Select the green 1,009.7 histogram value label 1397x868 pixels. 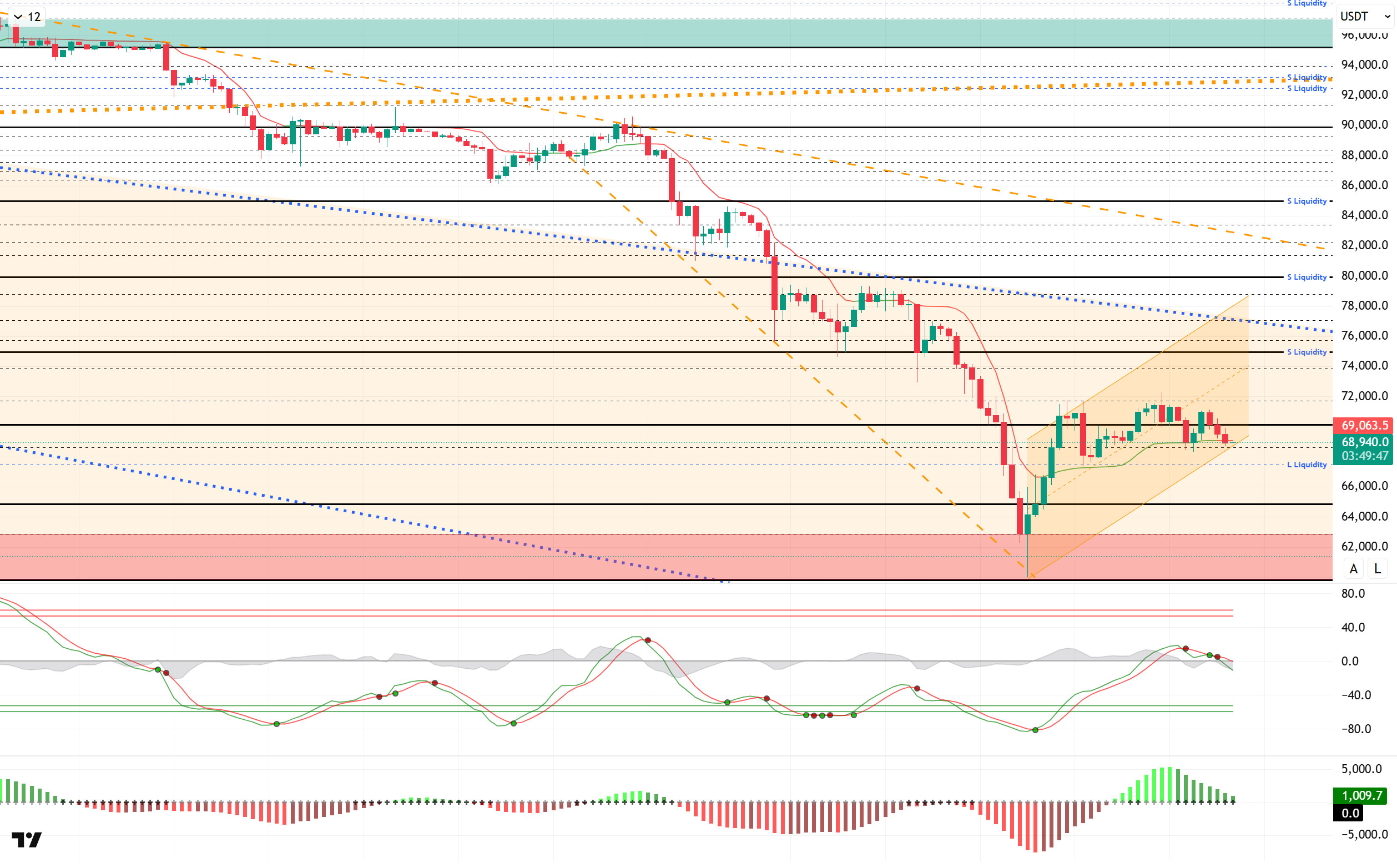coord(1360,796)
